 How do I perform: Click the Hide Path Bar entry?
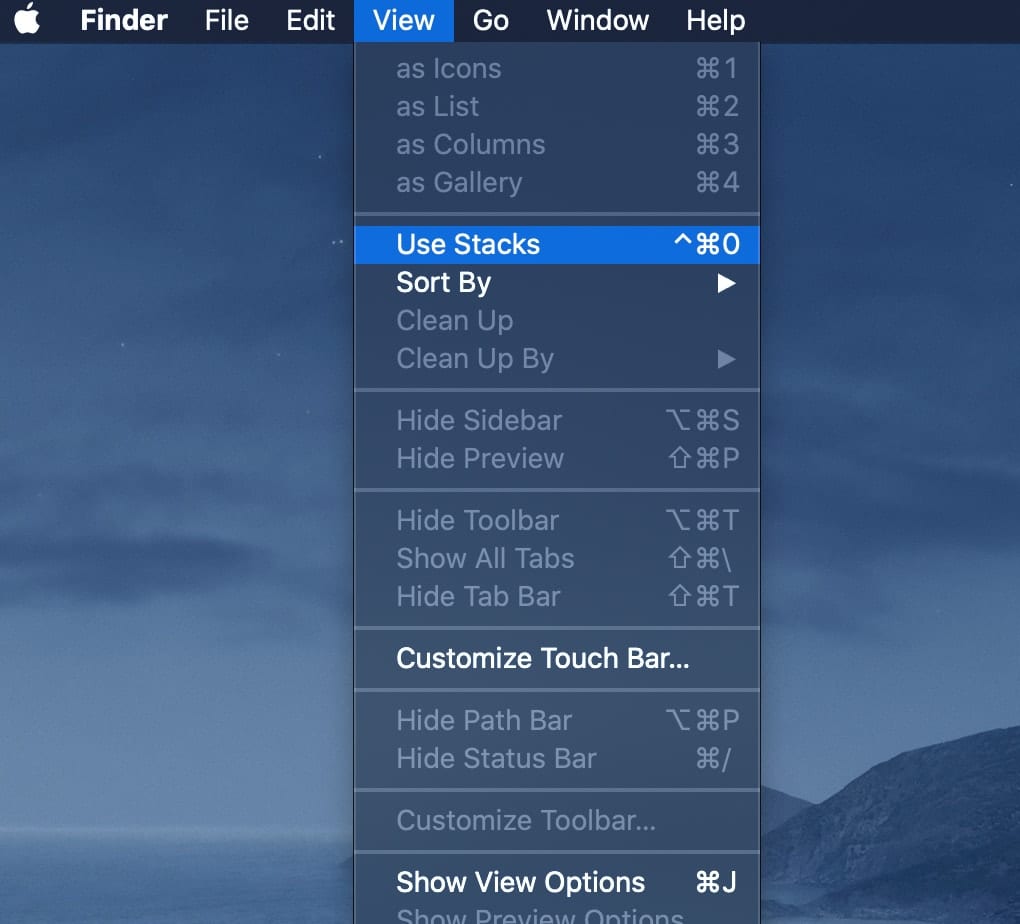[x=483, y=720]
